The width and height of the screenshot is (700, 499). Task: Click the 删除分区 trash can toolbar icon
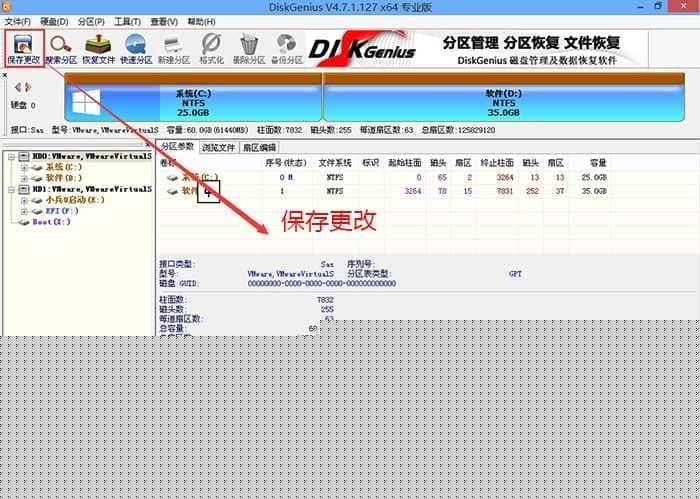(249, 49)
